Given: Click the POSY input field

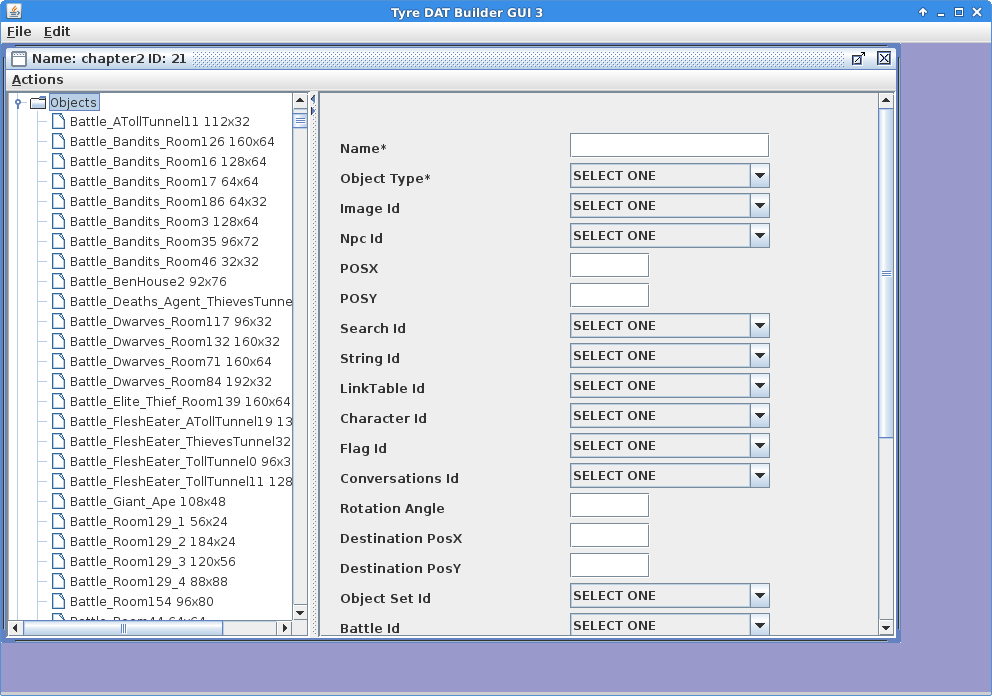Looking at the screenshot, I should (609, 295).
